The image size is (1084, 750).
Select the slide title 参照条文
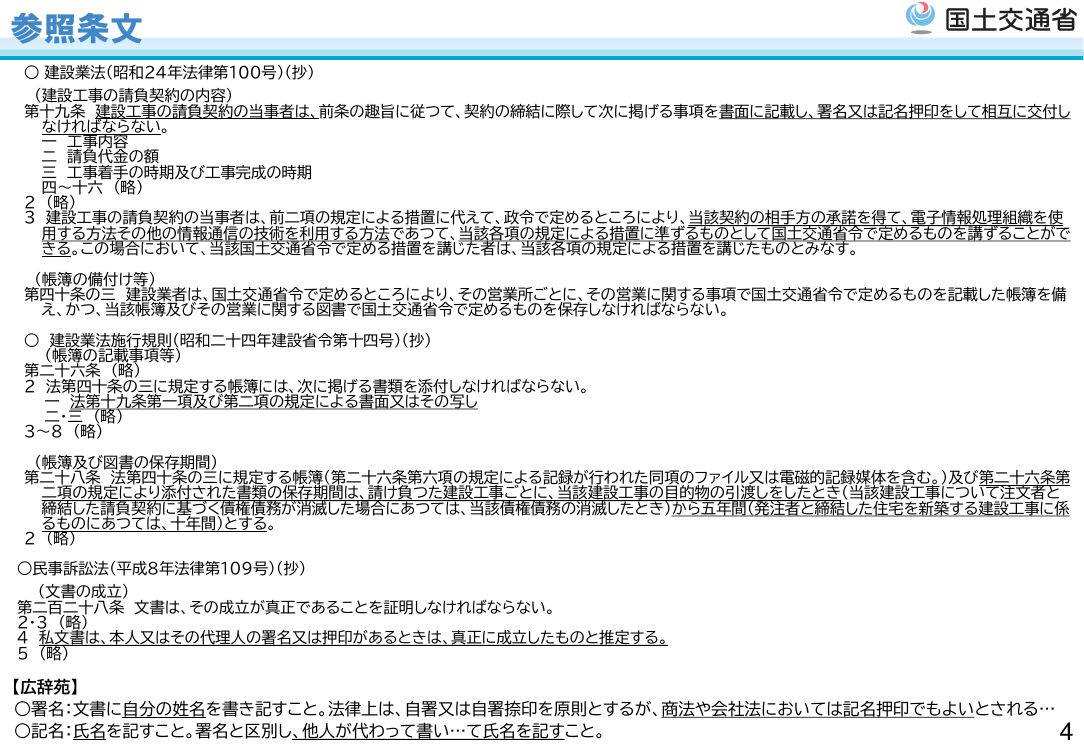pos(76,28)
